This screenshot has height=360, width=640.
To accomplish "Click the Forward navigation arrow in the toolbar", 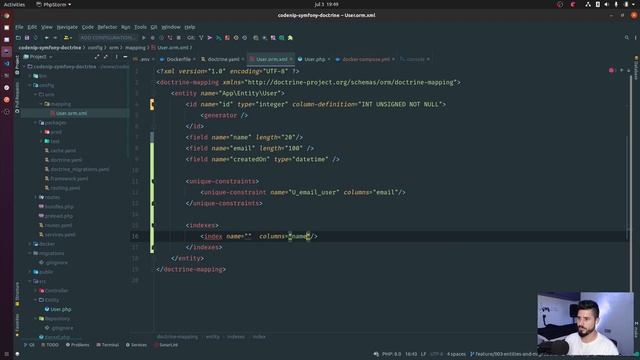I will (55, 38).
